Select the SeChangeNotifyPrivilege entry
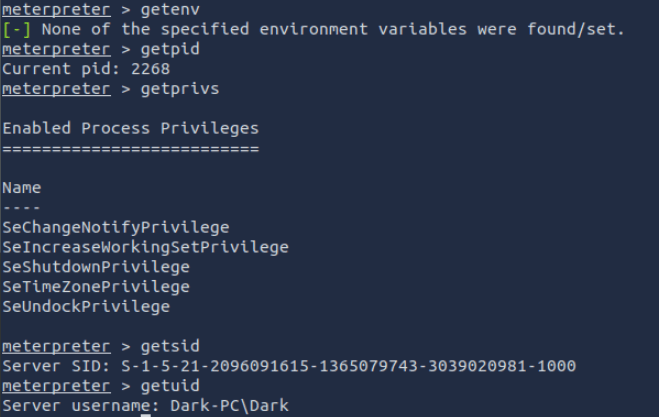Viewport: 659px width, 417px height. [115, 227]
